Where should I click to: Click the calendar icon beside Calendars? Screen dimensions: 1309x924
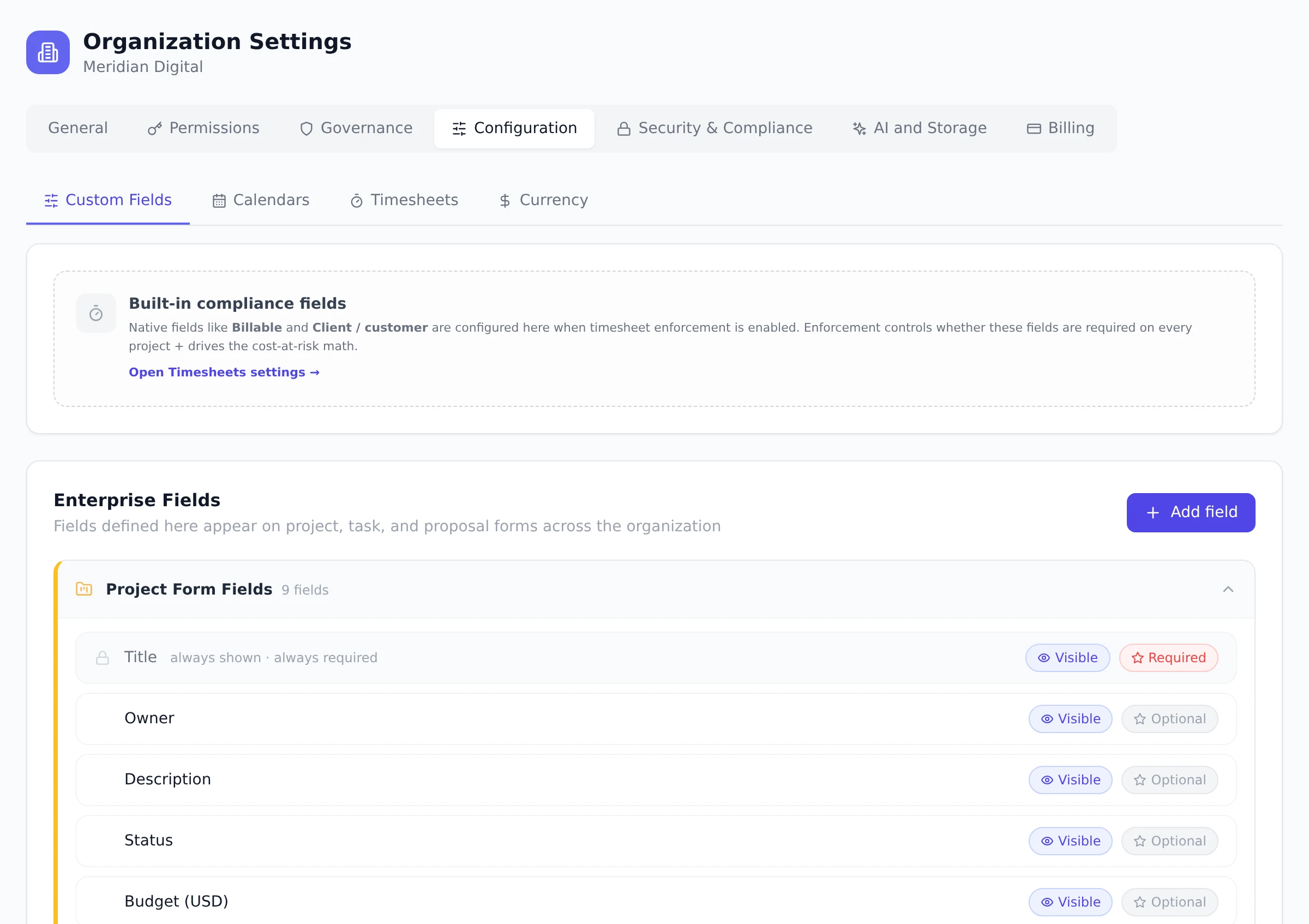point(219,201)
